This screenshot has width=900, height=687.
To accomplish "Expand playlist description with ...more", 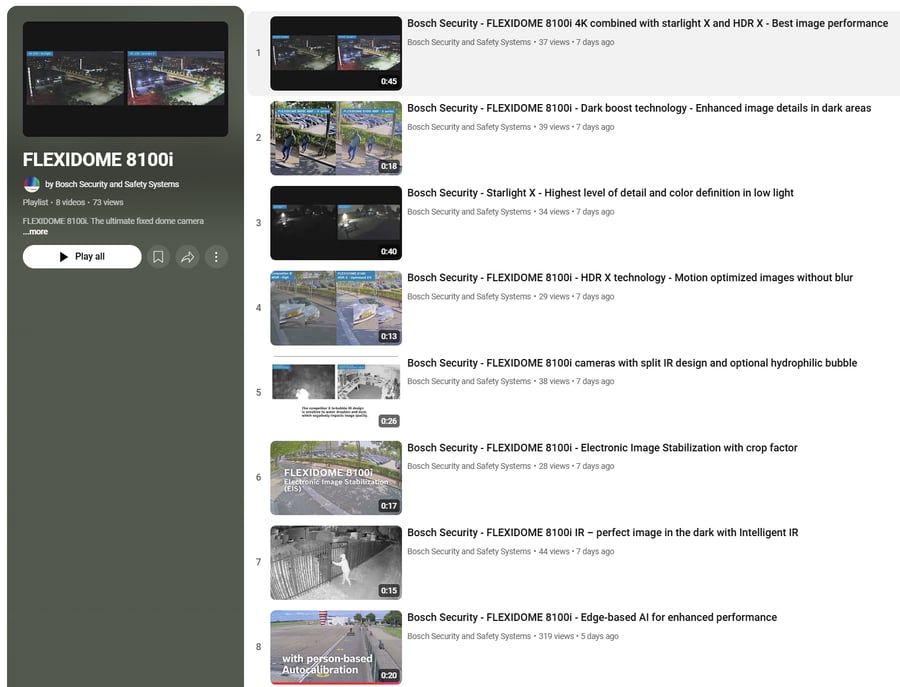I will (36, 232).
